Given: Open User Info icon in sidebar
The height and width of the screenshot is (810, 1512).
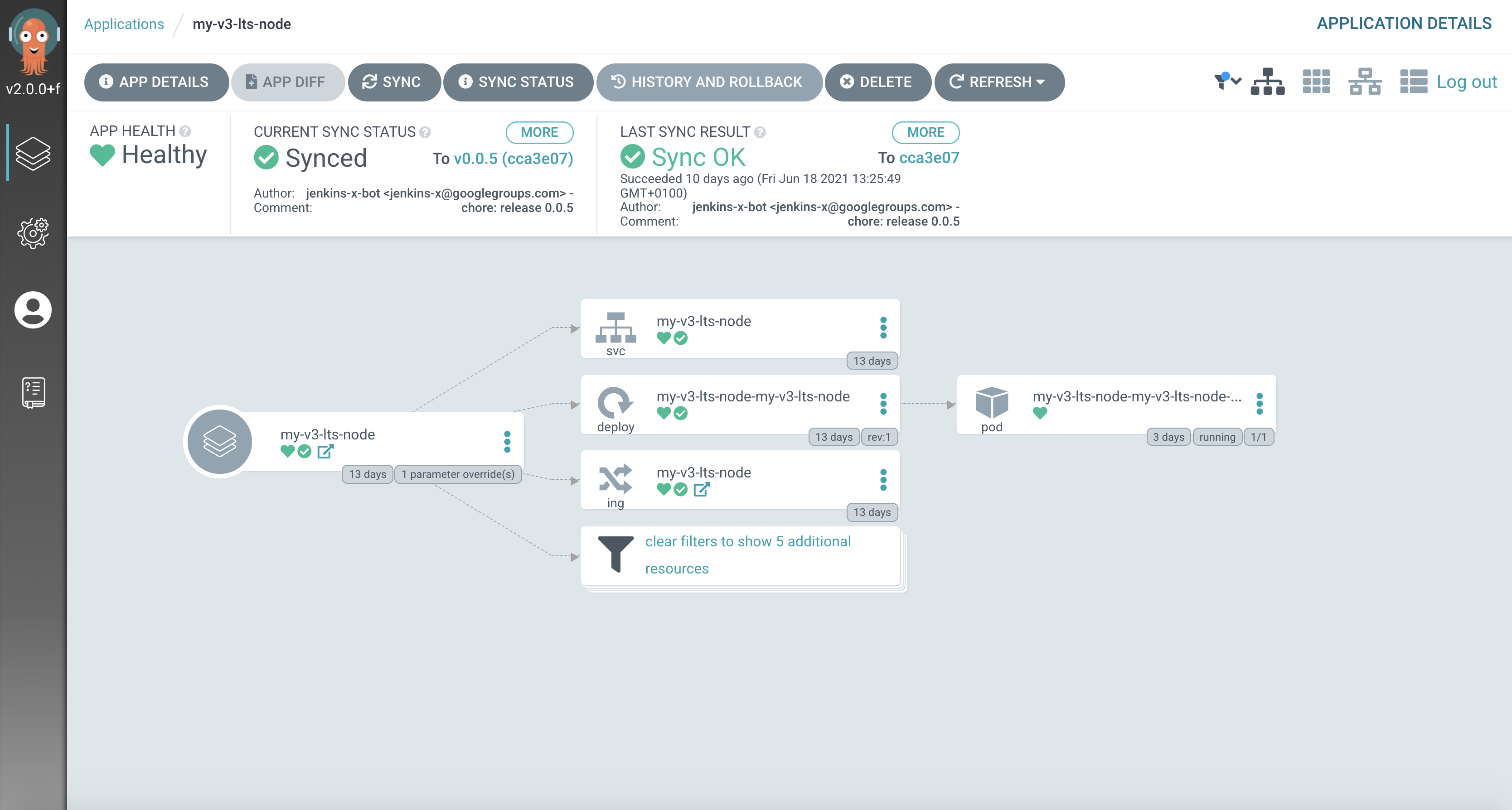Looking at the screenshot, I should [x=33, y=310].
